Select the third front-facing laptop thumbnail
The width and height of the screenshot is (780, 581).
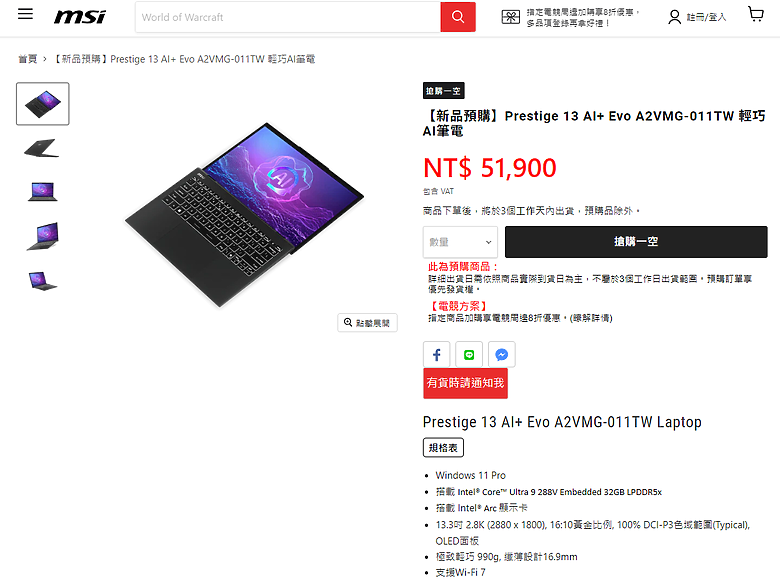click(x=43, y=192)
